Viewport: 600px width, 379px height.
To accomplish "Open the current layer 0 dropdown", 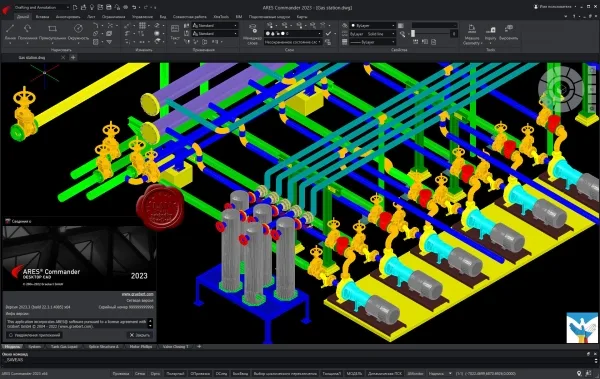I will tap(293, 34).
